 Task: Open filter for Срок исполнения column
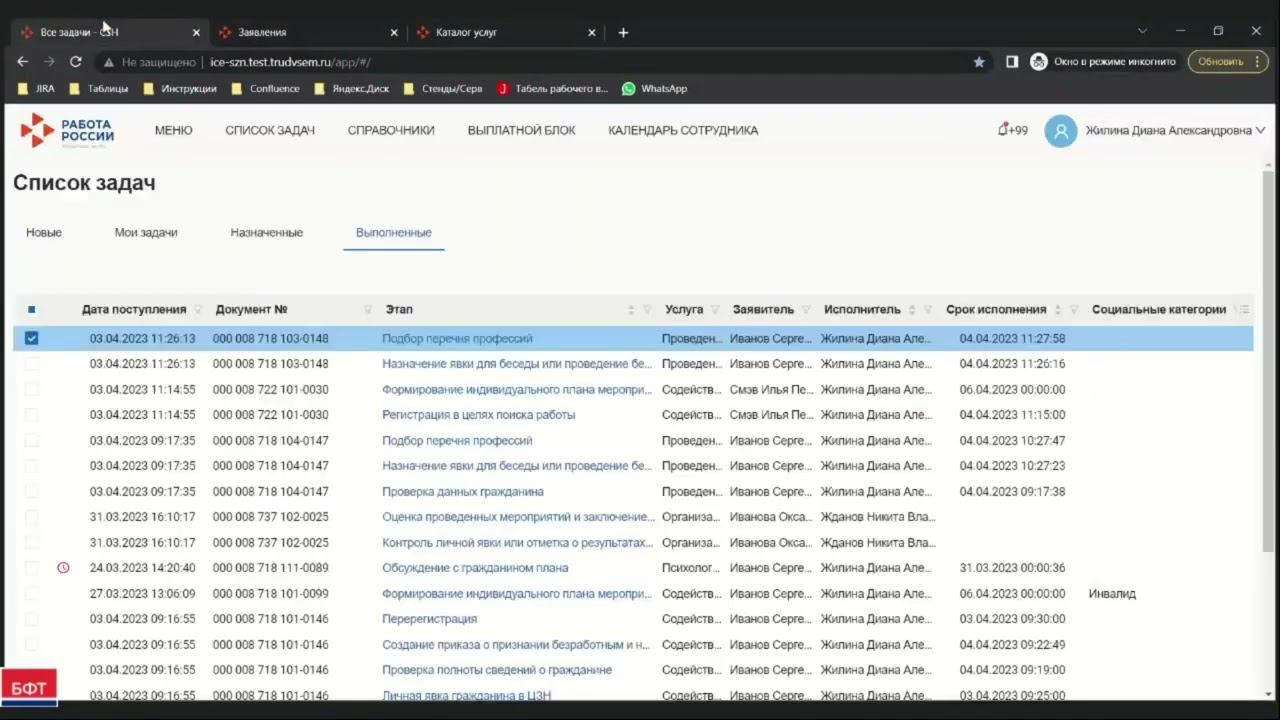coord(1074,310)
